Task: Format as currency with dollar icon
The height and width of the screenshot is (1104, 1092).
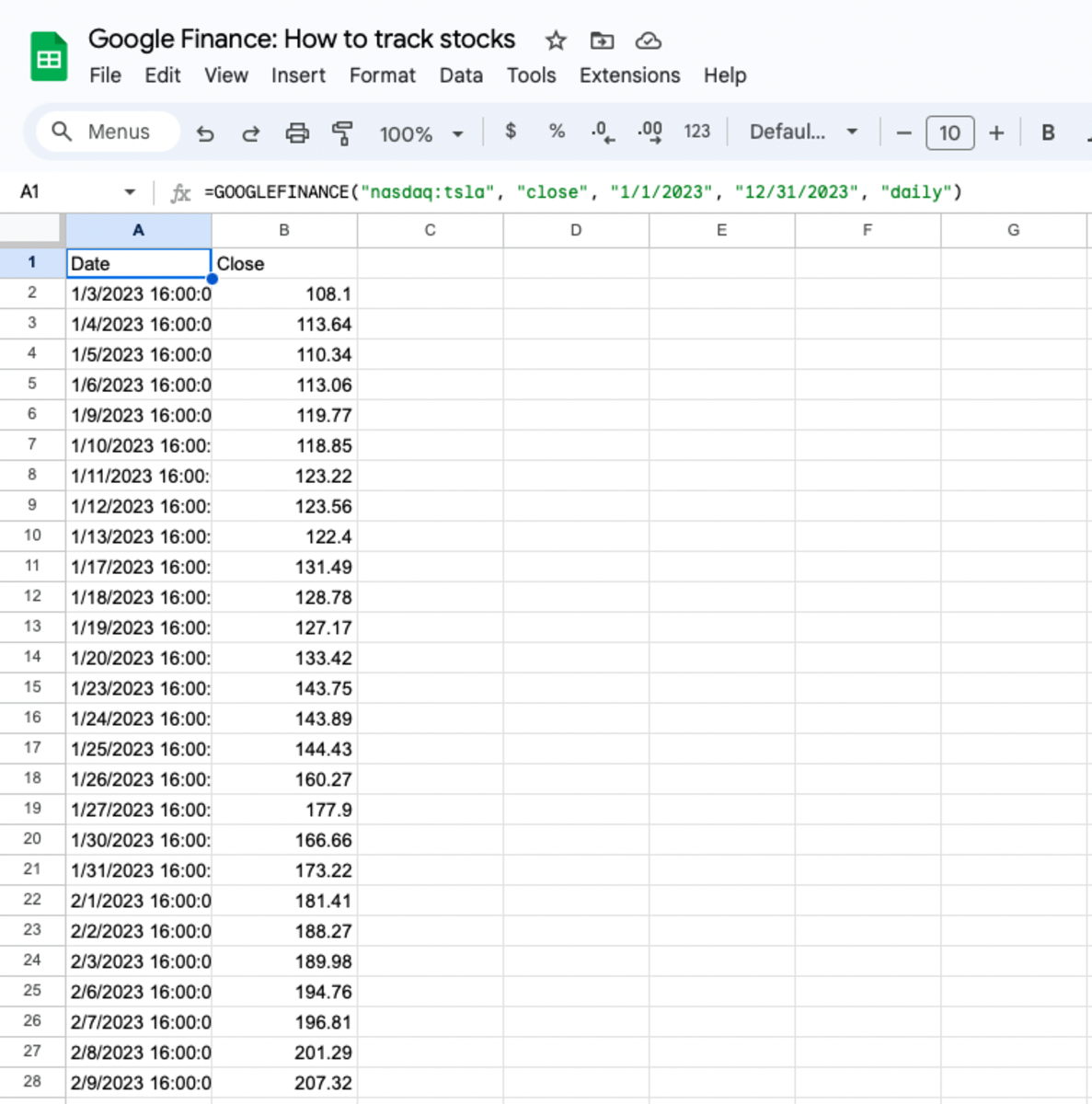Action: pyautogui.click(x=511, y=132)
